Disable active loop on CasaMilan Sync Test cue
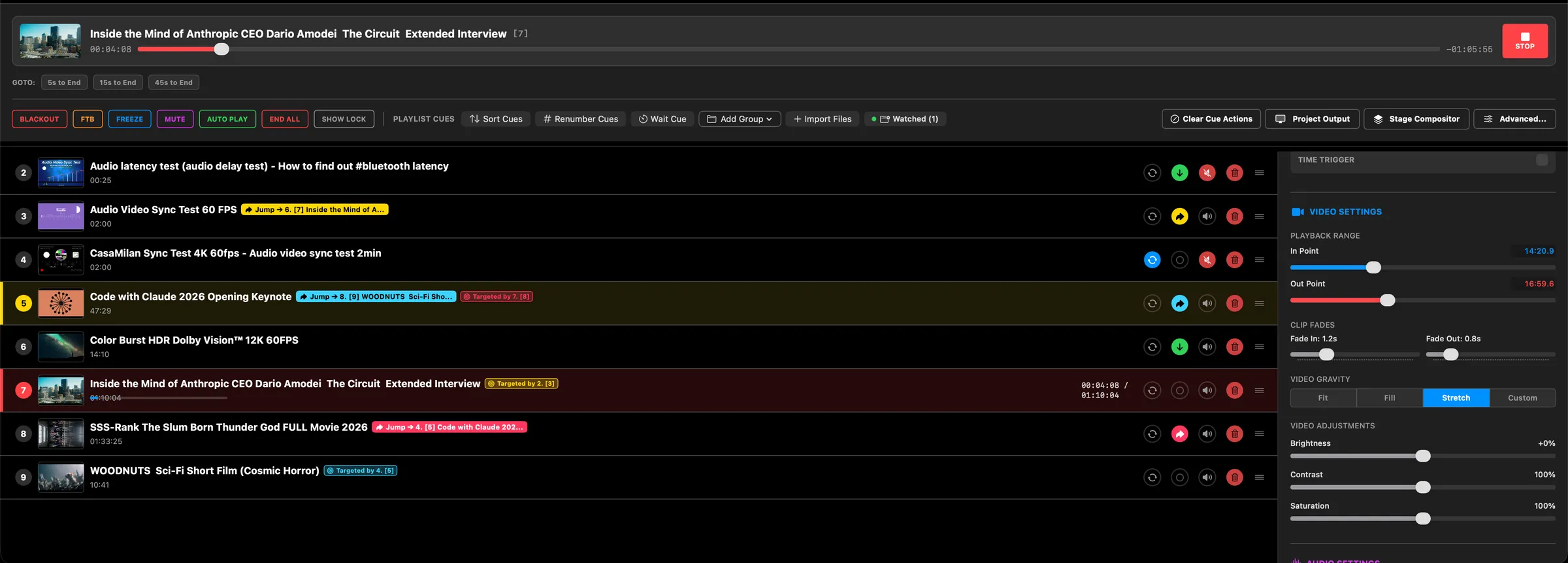 (x=1152, y=260)
